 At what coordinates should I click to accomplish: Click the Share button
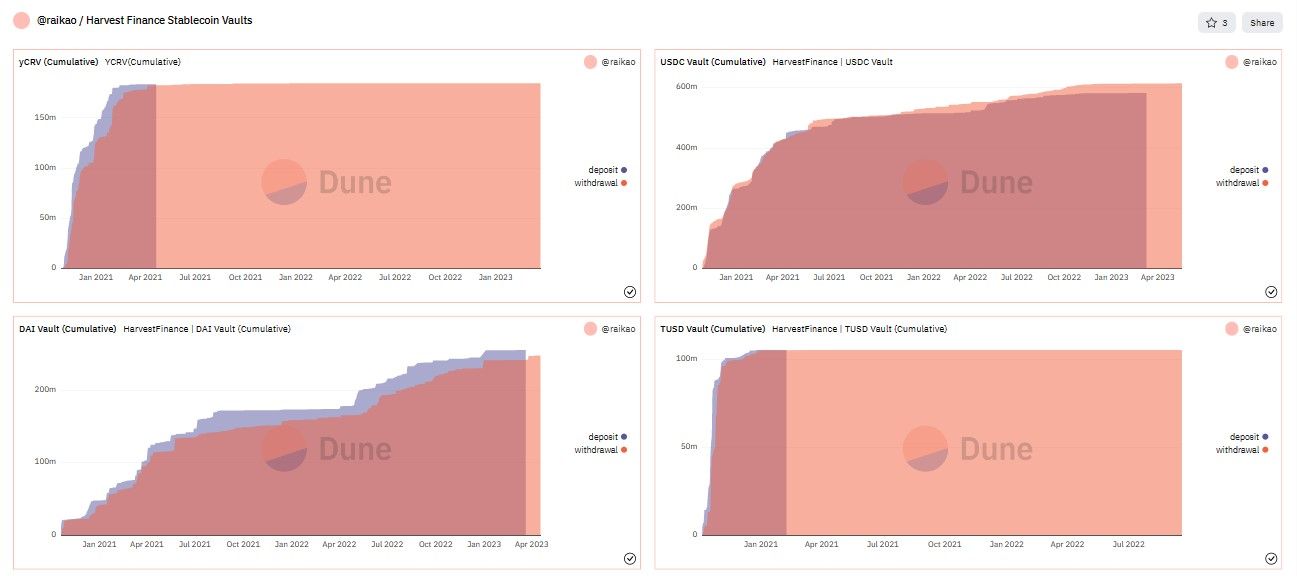coord(1262,22)
